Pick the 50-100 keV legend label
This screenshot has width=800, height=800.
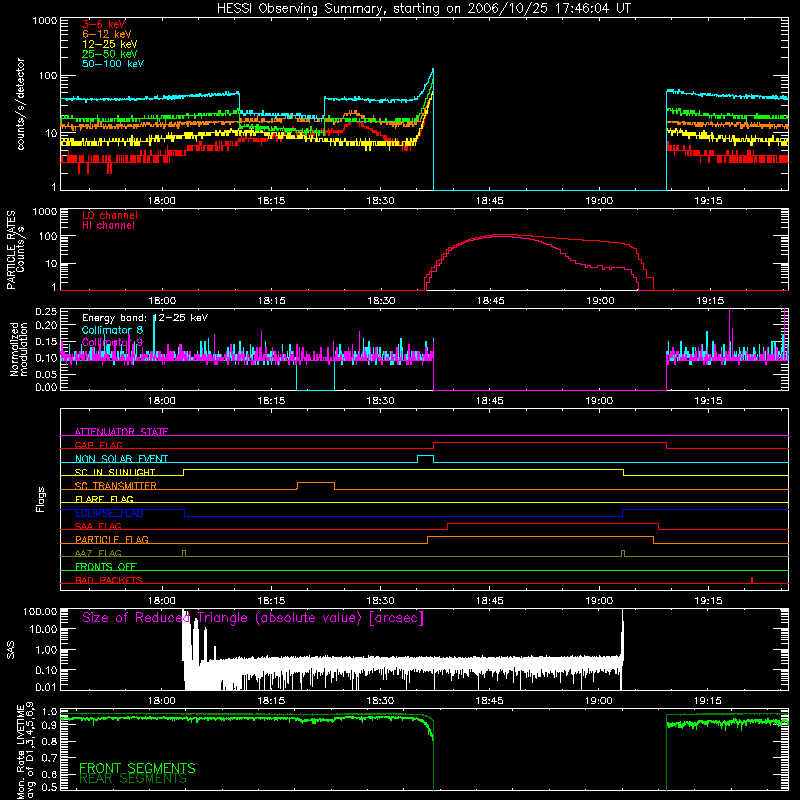[x=113, y=64]
